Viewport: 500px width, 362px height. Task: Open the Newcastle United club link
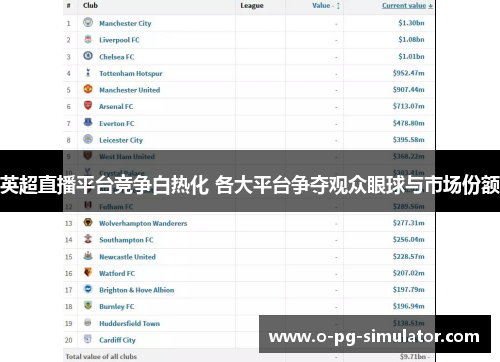(127, 257)
